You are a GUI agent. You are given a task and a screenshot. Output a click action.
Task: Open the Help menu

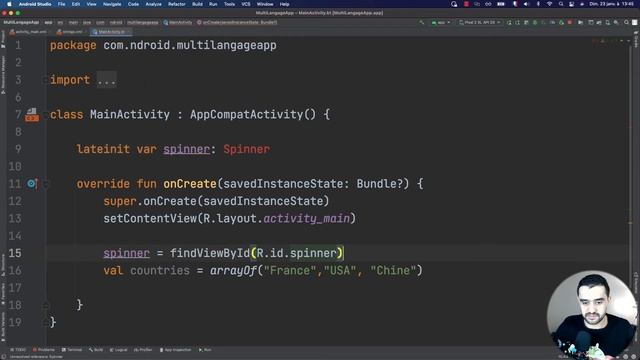click(x=284, y=4)
